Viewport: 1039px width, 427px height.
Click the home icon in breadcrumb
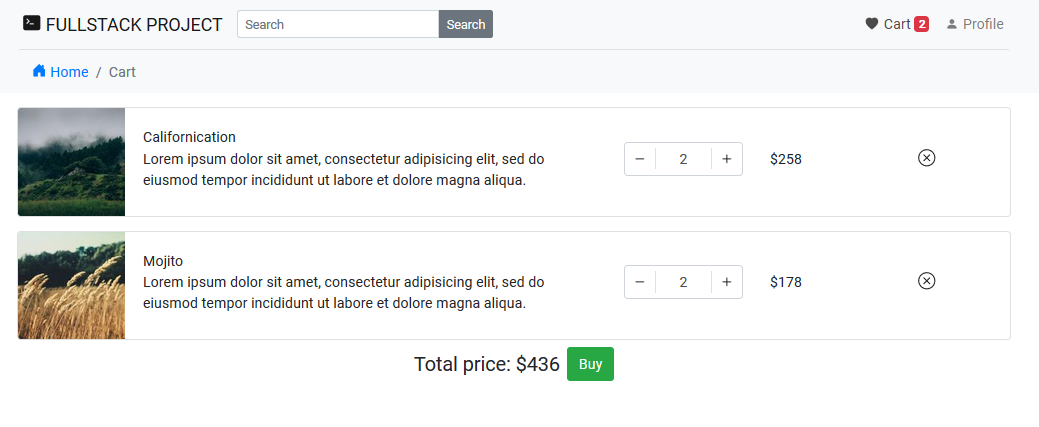point(39,71)
